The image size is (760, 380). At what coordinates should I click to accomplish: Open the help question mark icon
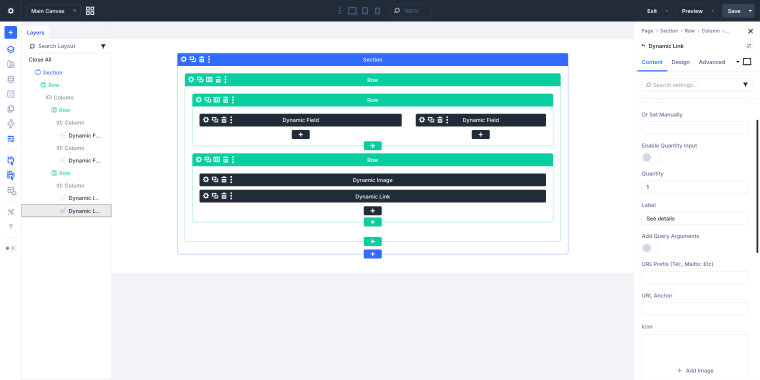tap(11, 226)
